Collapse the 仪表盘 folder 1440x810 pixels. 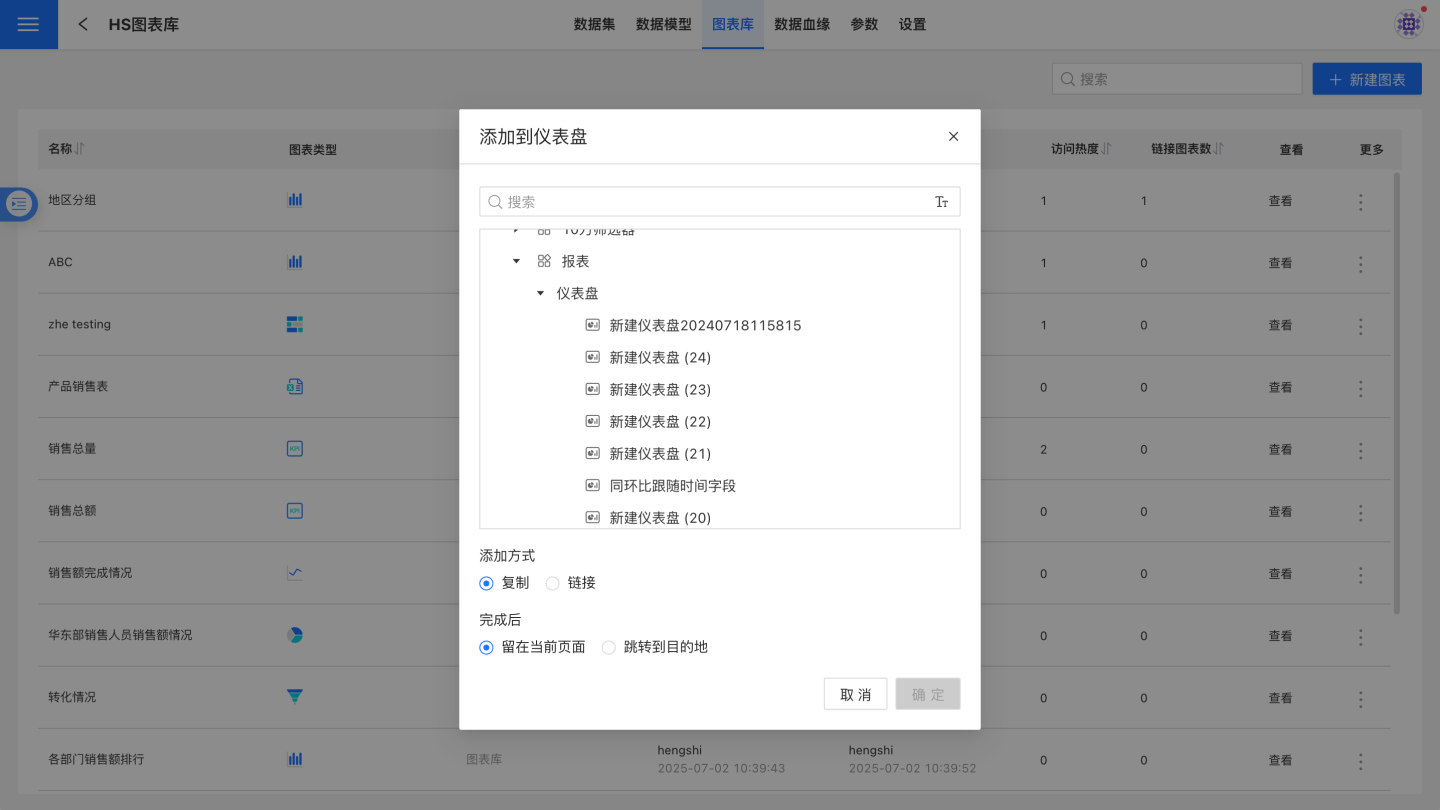pyautogui.click(x=540, y=293)
